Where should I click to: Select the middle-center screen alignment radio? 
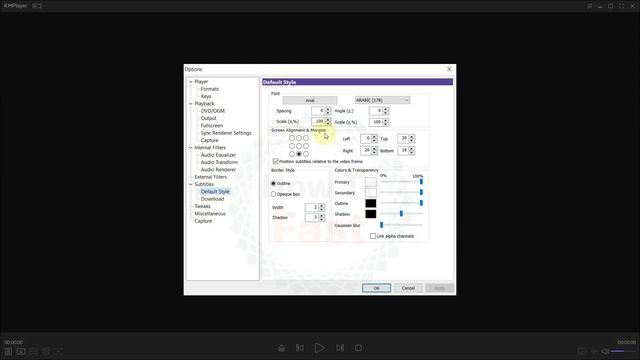coord(299,146)
